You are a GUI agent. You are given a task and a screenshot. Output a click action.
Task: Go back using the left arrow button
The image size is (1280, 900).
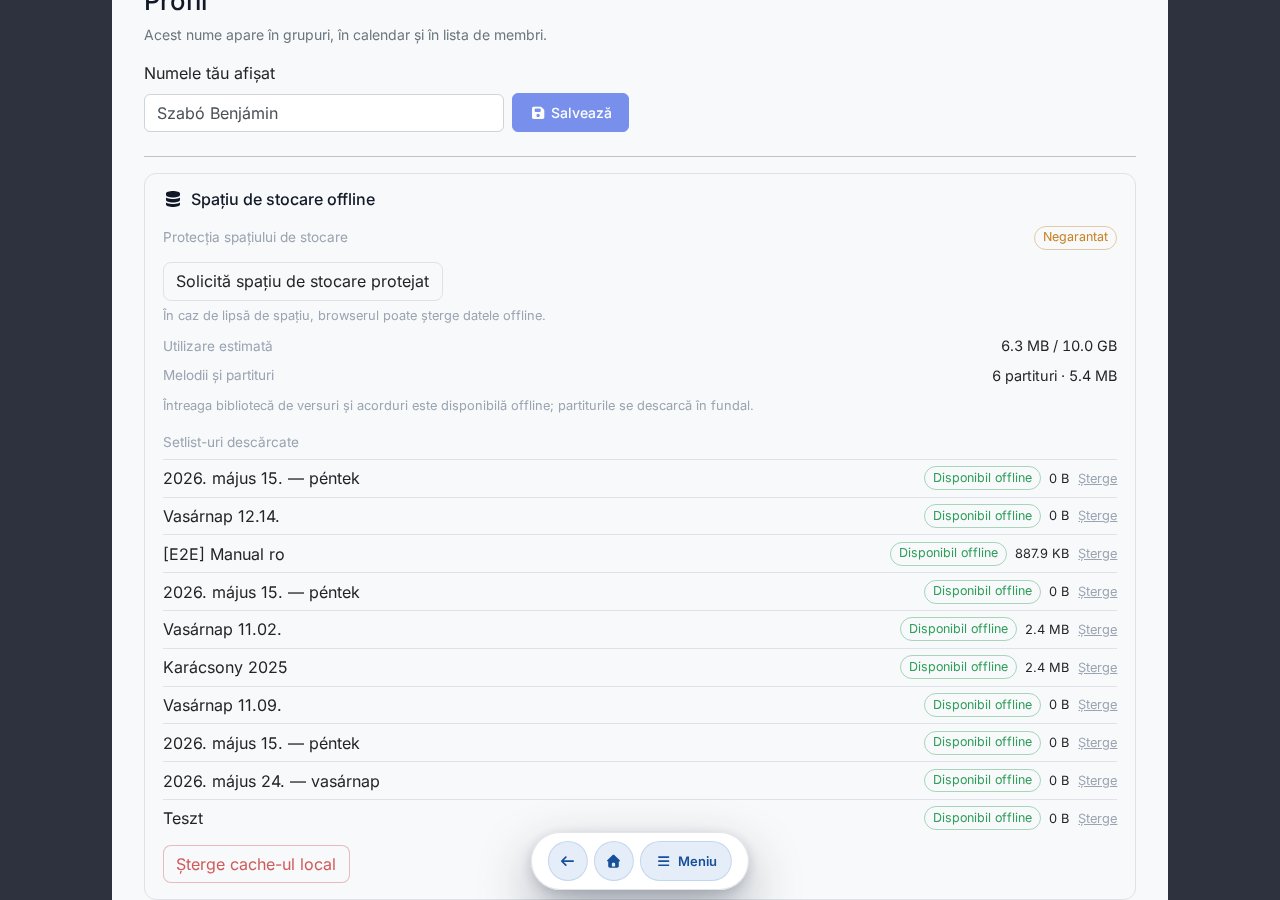pos(568,861)
